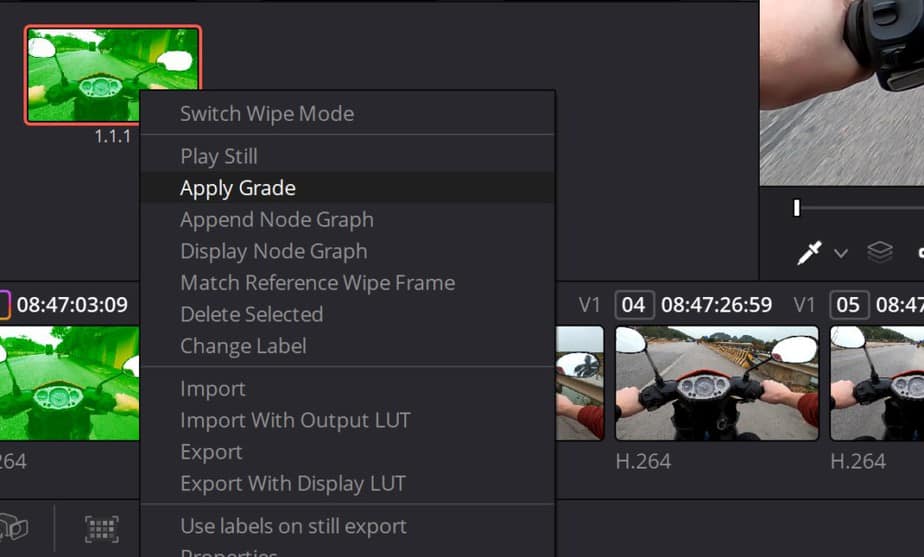This screenshot has height=557, width=924.
Task: Click timecode 08:47:26:59
Action: (717, 305)
